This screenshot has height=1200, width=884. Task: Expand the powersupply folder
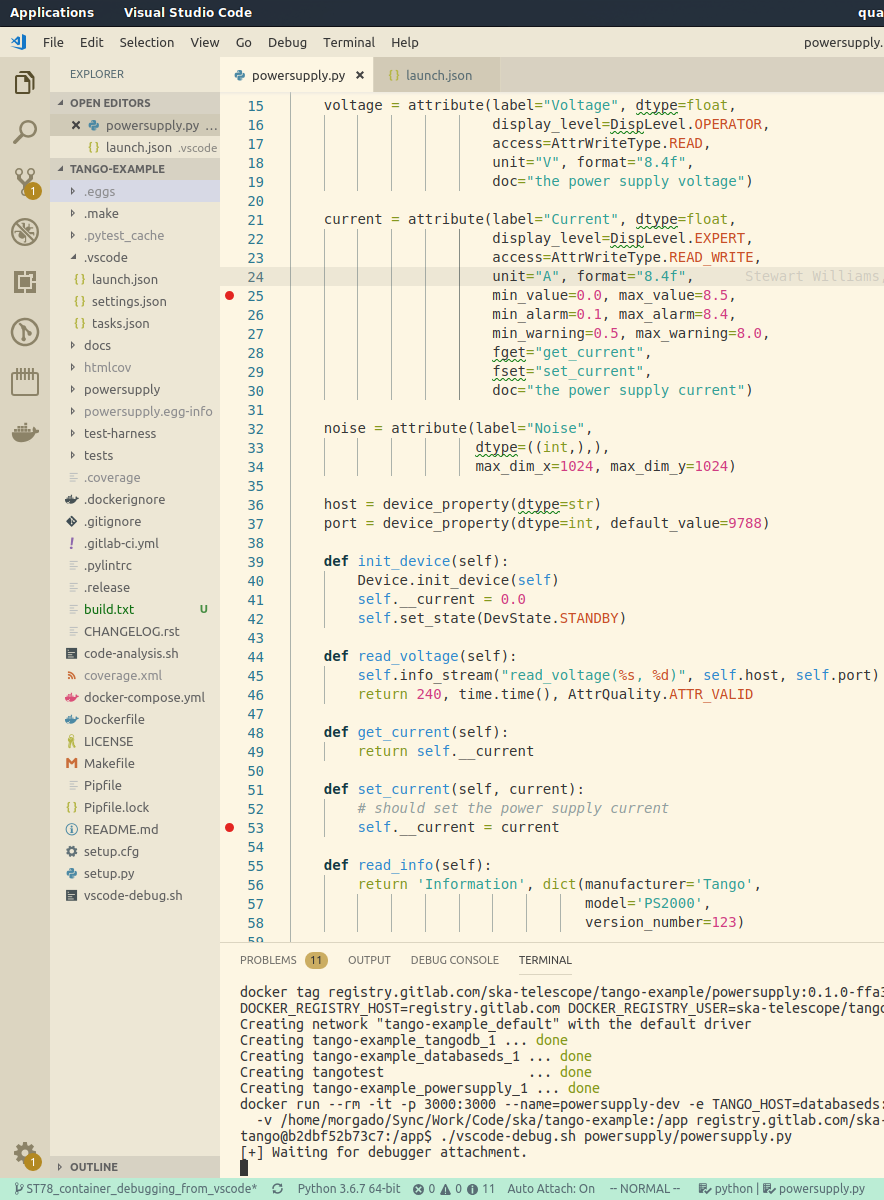pyautogui.click(x=135, y=389)
